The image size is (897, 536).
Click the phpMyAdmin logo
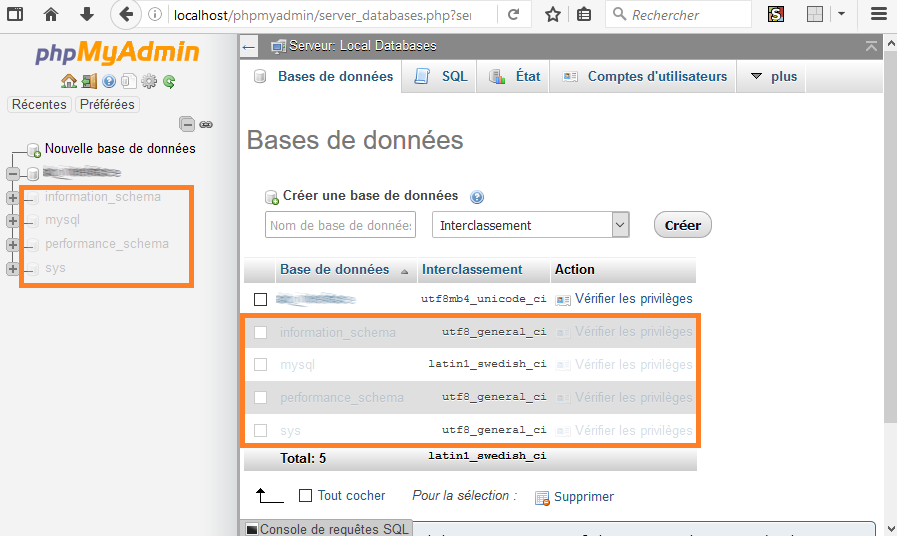click(117, 53)
